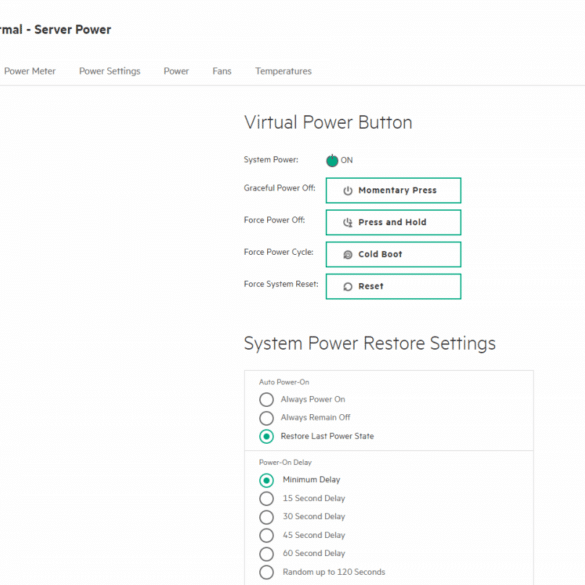Go to the Temperatures tab
585x585 pixels.
[283, 71]
